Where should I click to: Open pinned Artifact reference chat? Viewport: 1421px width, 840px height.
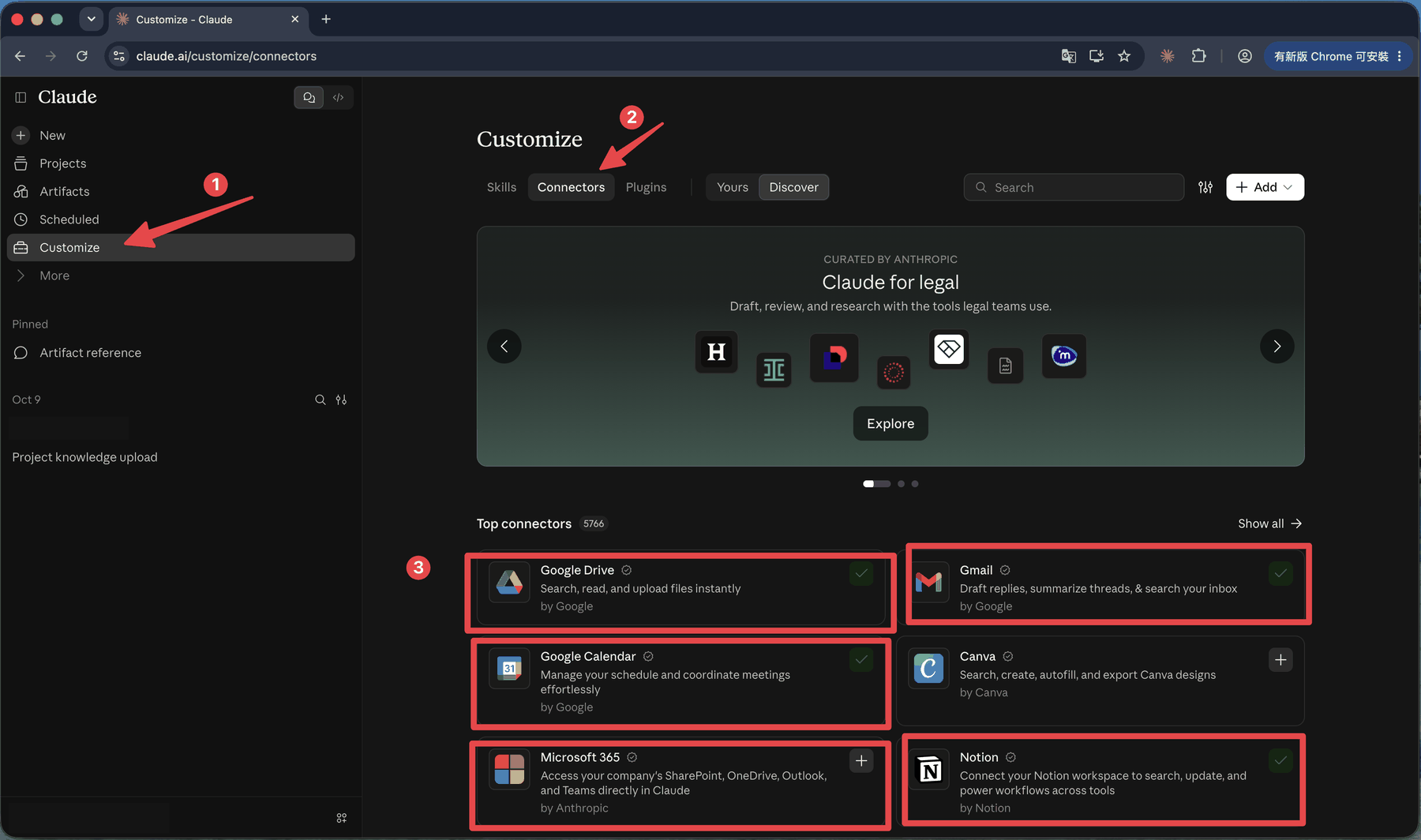(x=181, y=353)
